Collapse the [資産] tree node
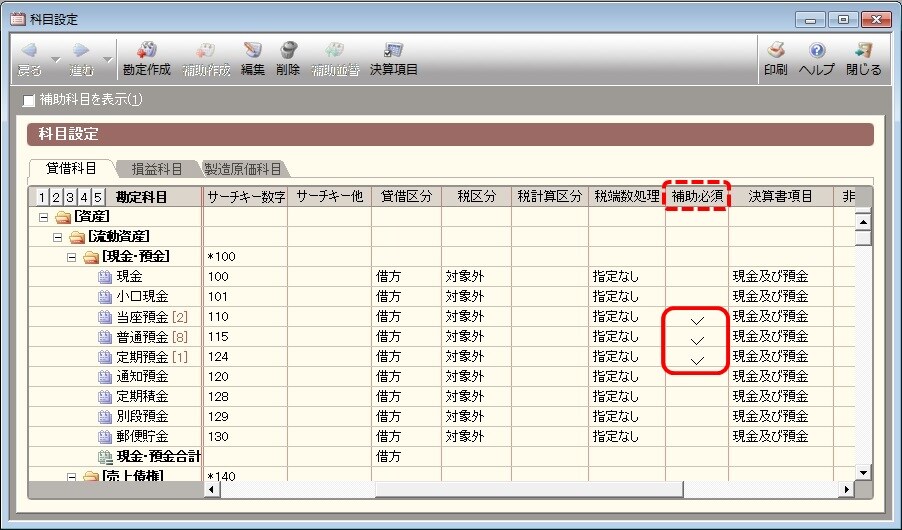Viewport: 902px width, 530px height. click(43, 217)
